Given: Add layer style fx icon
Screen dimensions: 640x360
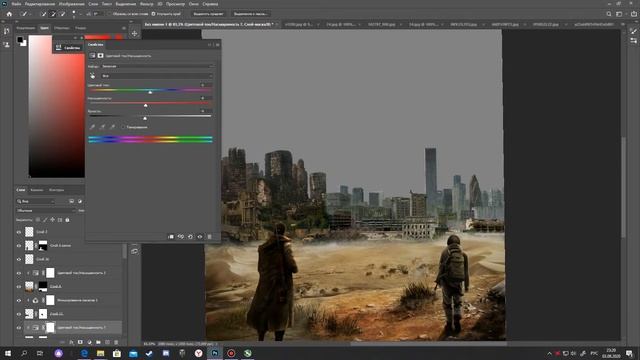Looking at the screenshot, I should click(71, 342).
